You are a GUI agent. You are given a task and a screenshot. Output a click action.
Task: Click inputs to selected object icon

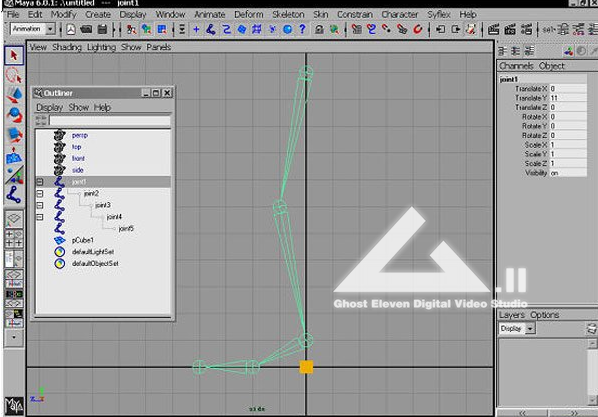440,29
